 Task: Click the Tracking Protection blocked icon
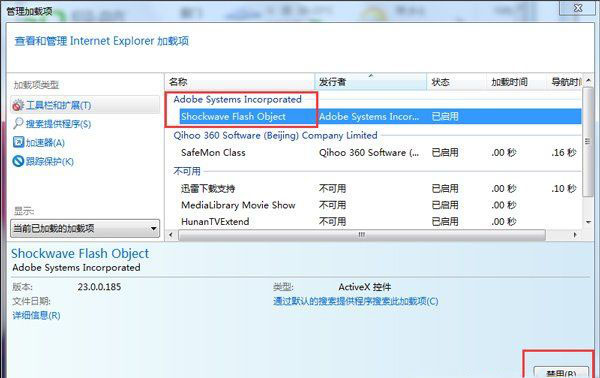(18, 161)
